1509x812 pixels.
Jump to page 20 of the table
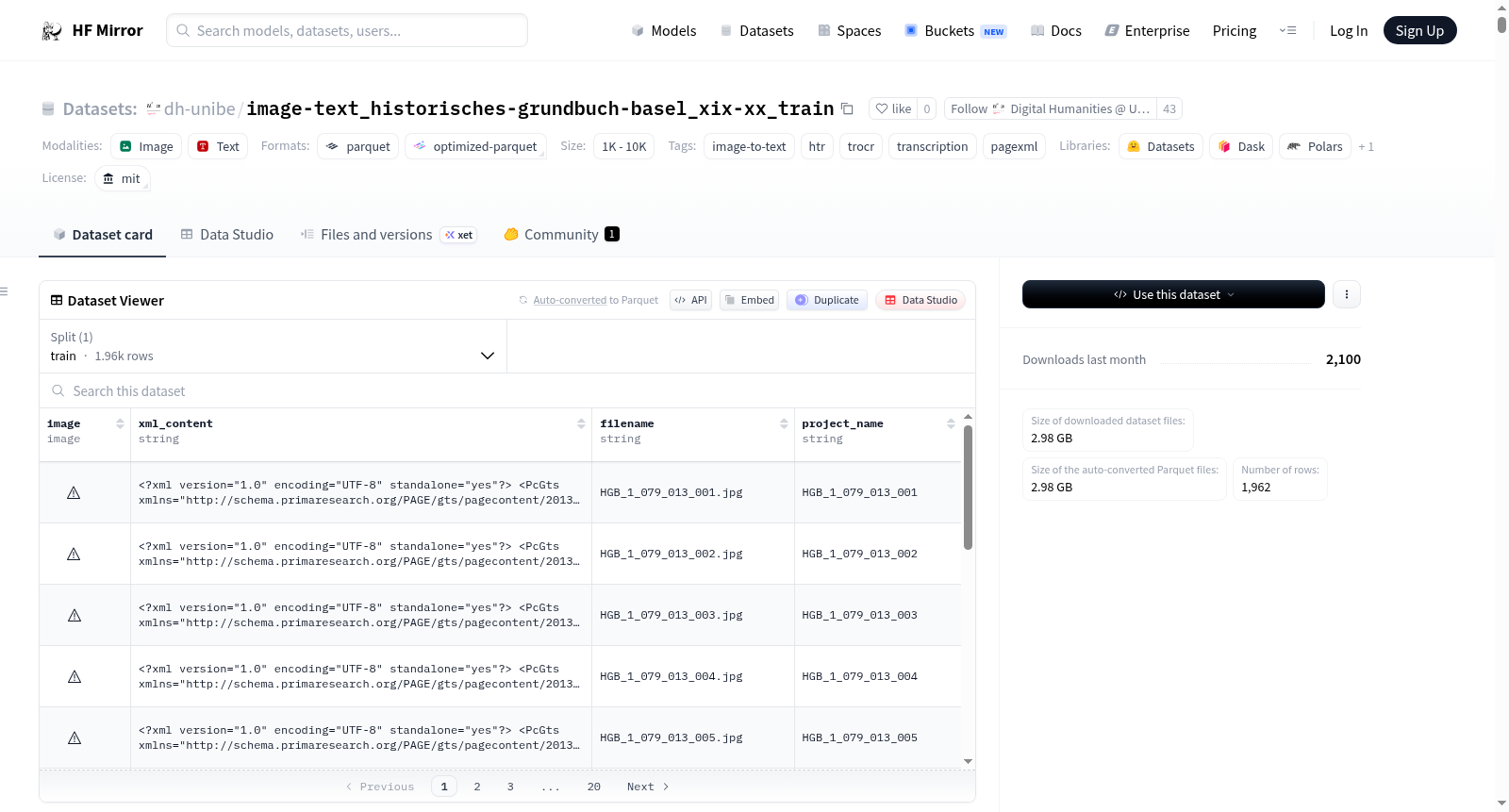594,787
